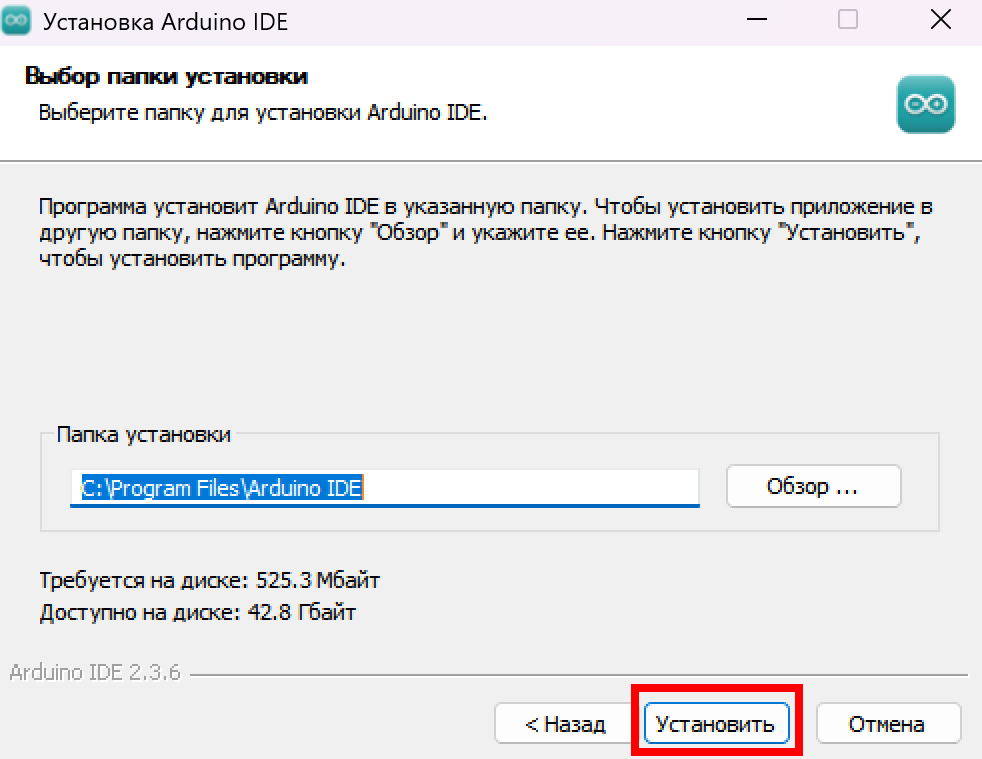Minimize the Установка Arduino IDE window
The width and height of the screenshot is (982, 759).
pos(757,19)
